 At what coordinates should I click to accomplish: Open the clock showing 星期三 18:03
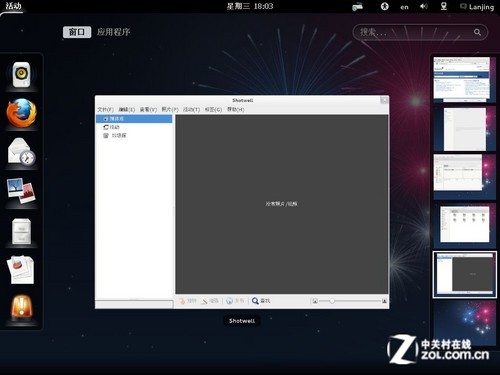(250, 6)
